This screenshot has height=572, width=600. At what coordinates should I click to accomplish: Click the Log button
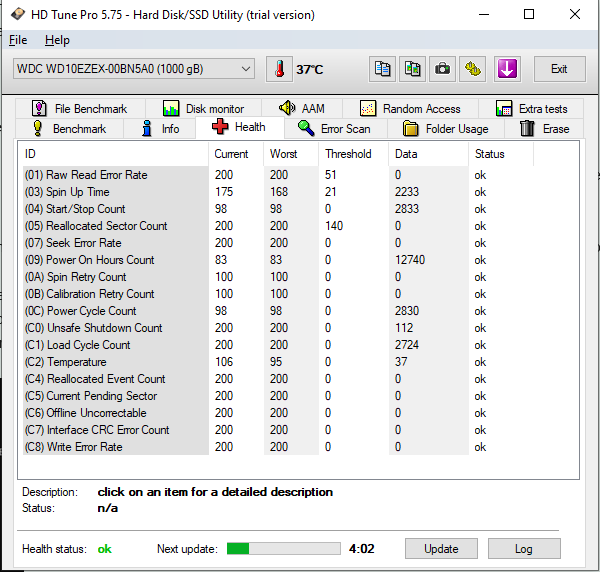coord(524,549)
